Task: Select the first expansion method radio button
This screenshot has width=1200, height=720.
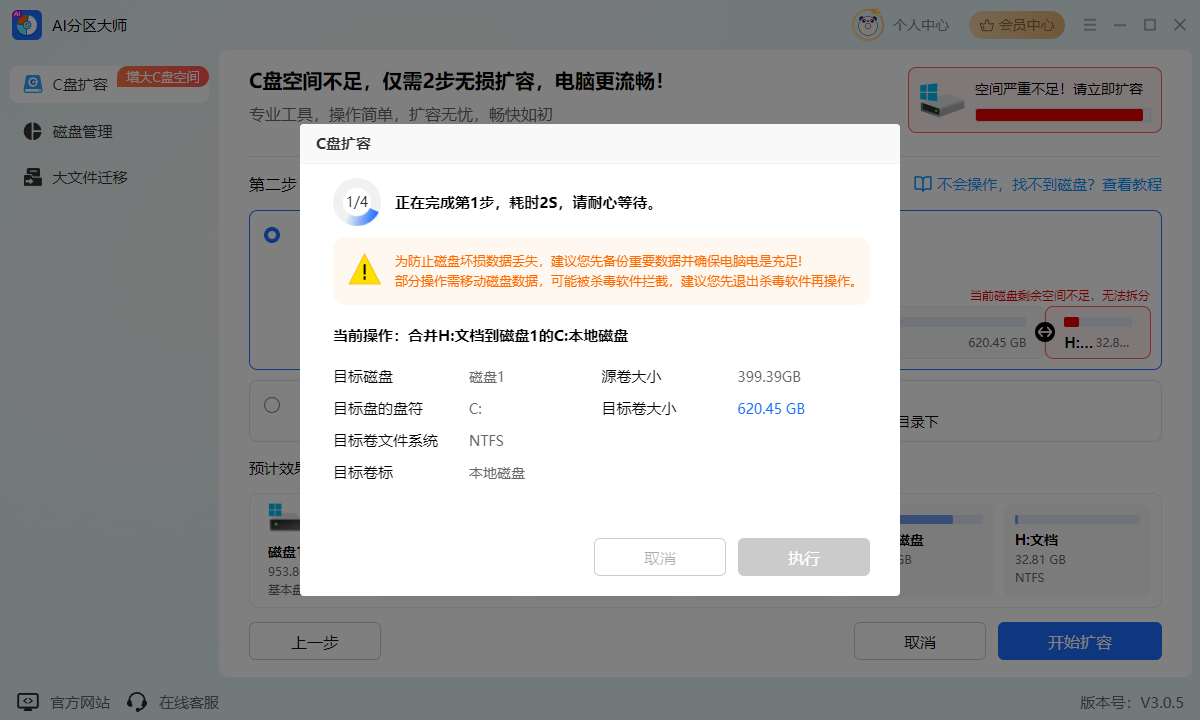Action: [x=272, y=235]
